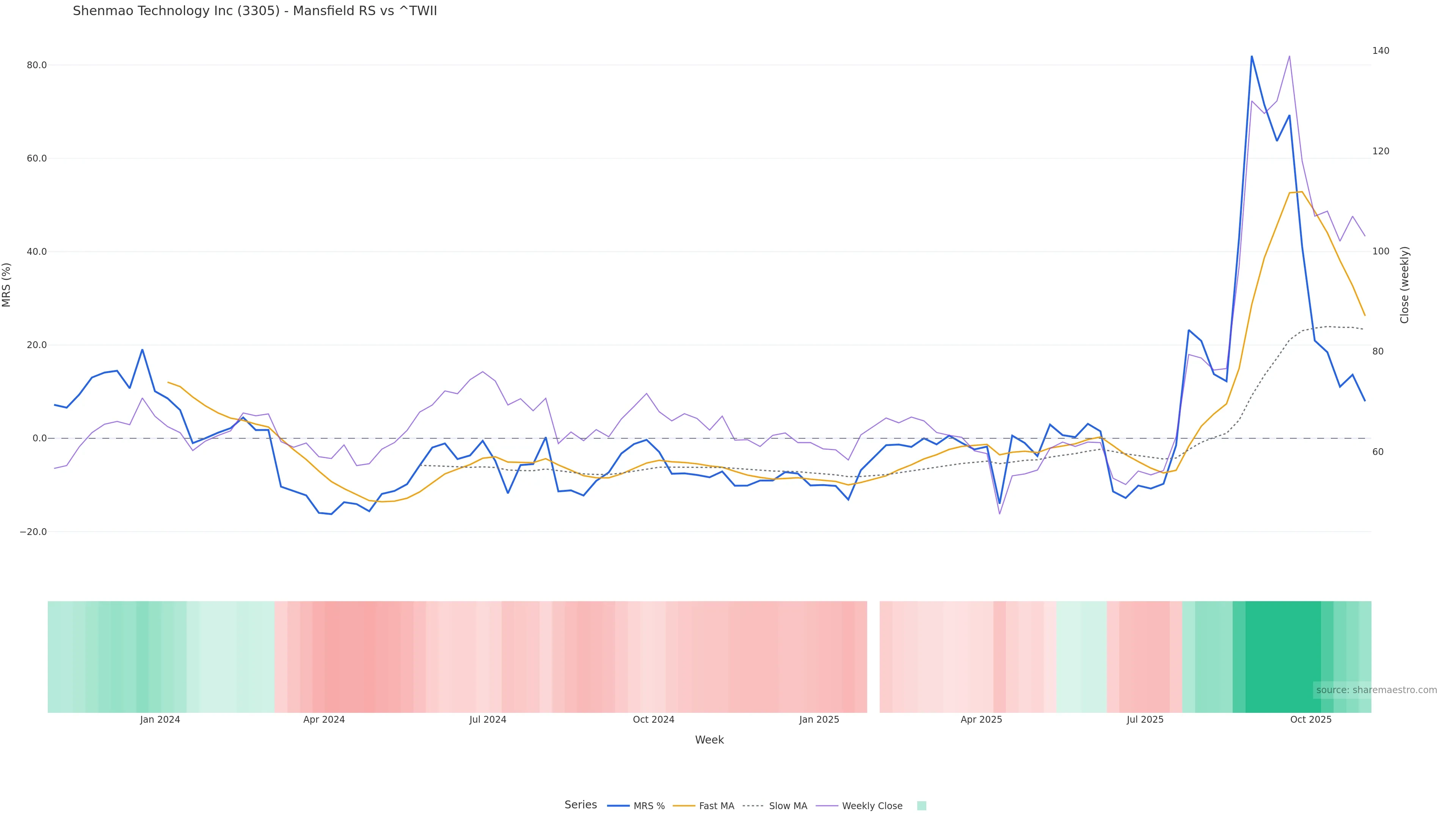Click the −20.0 tick on MRS axis
This screenshot has width=1456, height=819.
(x=33, y=532)
